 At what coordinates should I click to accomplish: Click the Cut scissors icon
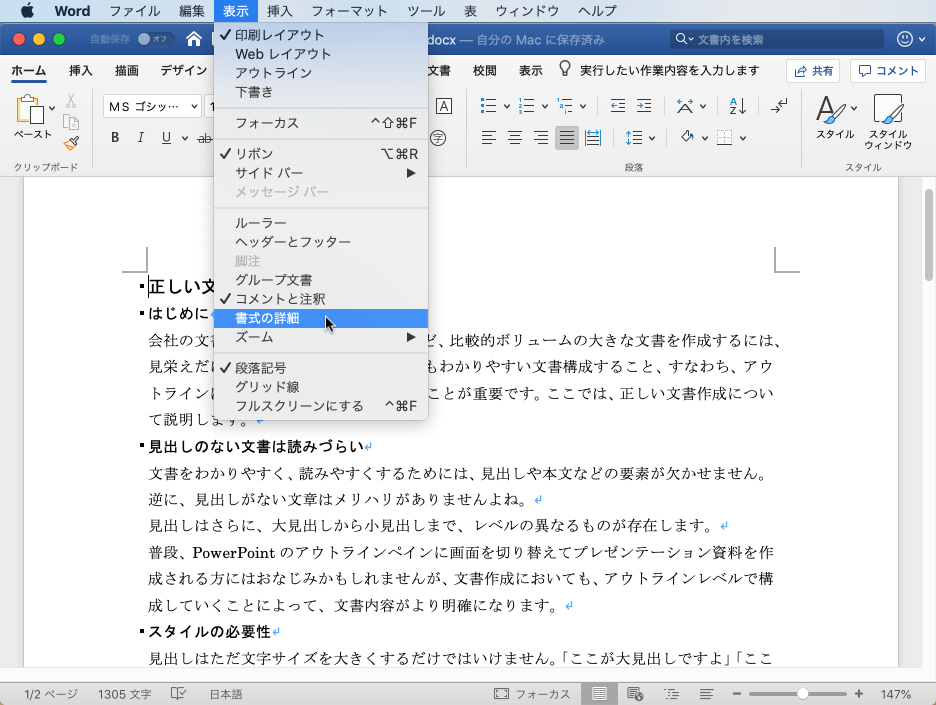[x=71, y=100]
